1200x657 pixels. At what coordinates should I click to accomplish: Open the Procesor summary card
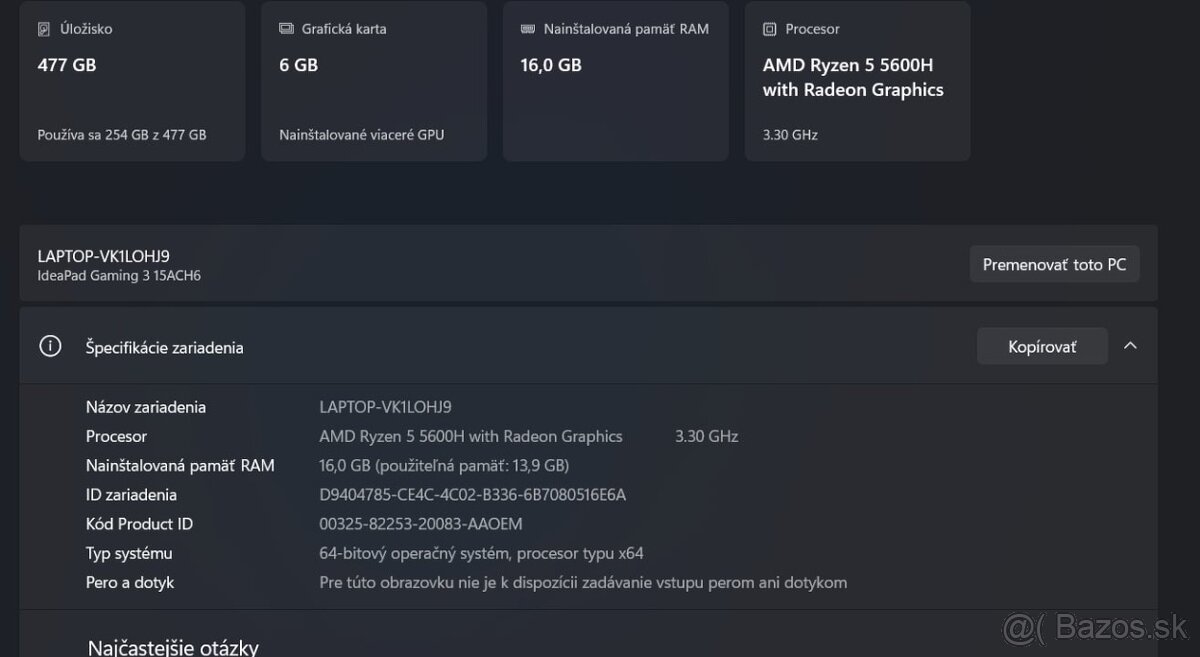856,80
